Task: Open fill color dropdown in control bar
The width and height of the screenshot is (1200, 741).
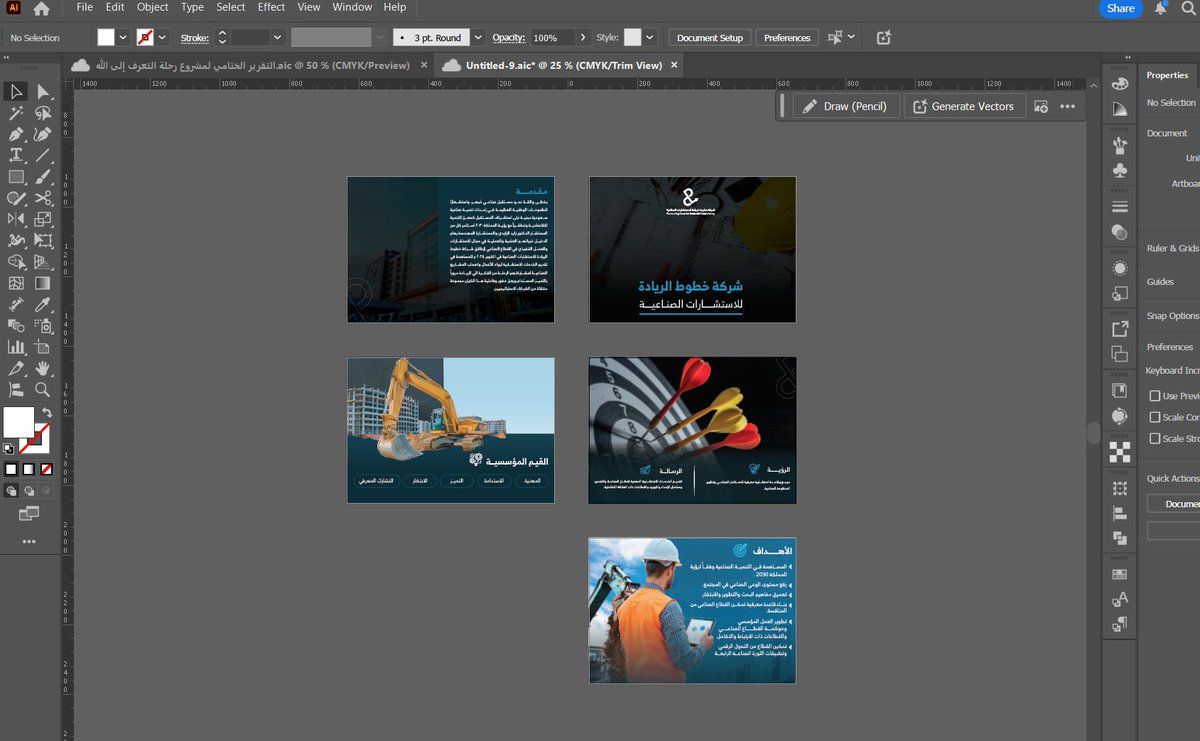Action: pyautogui.click(x=123, y=37)
